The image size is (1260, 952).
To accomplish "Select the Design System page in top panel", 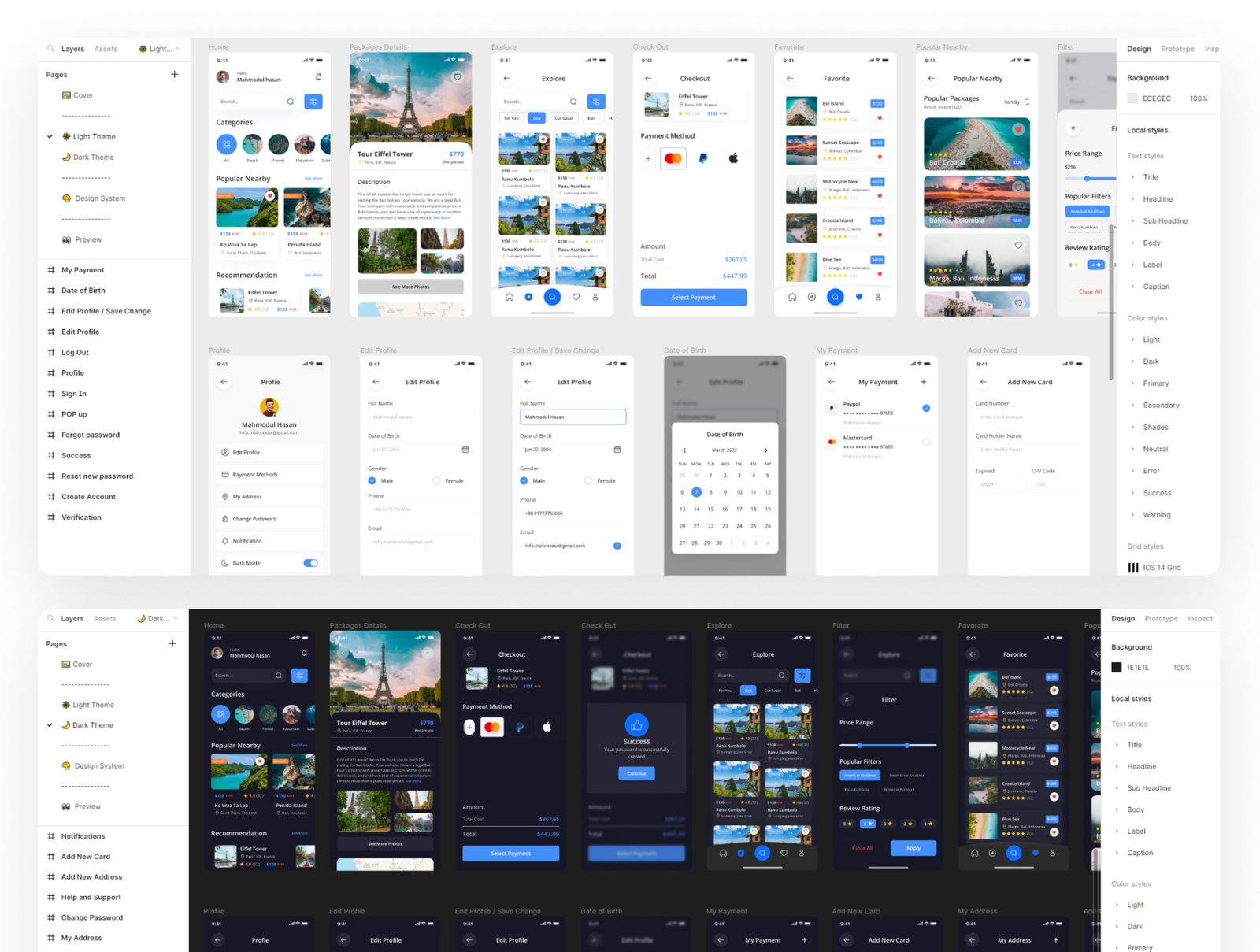I will pyautogui.click(x=99, y=198).
